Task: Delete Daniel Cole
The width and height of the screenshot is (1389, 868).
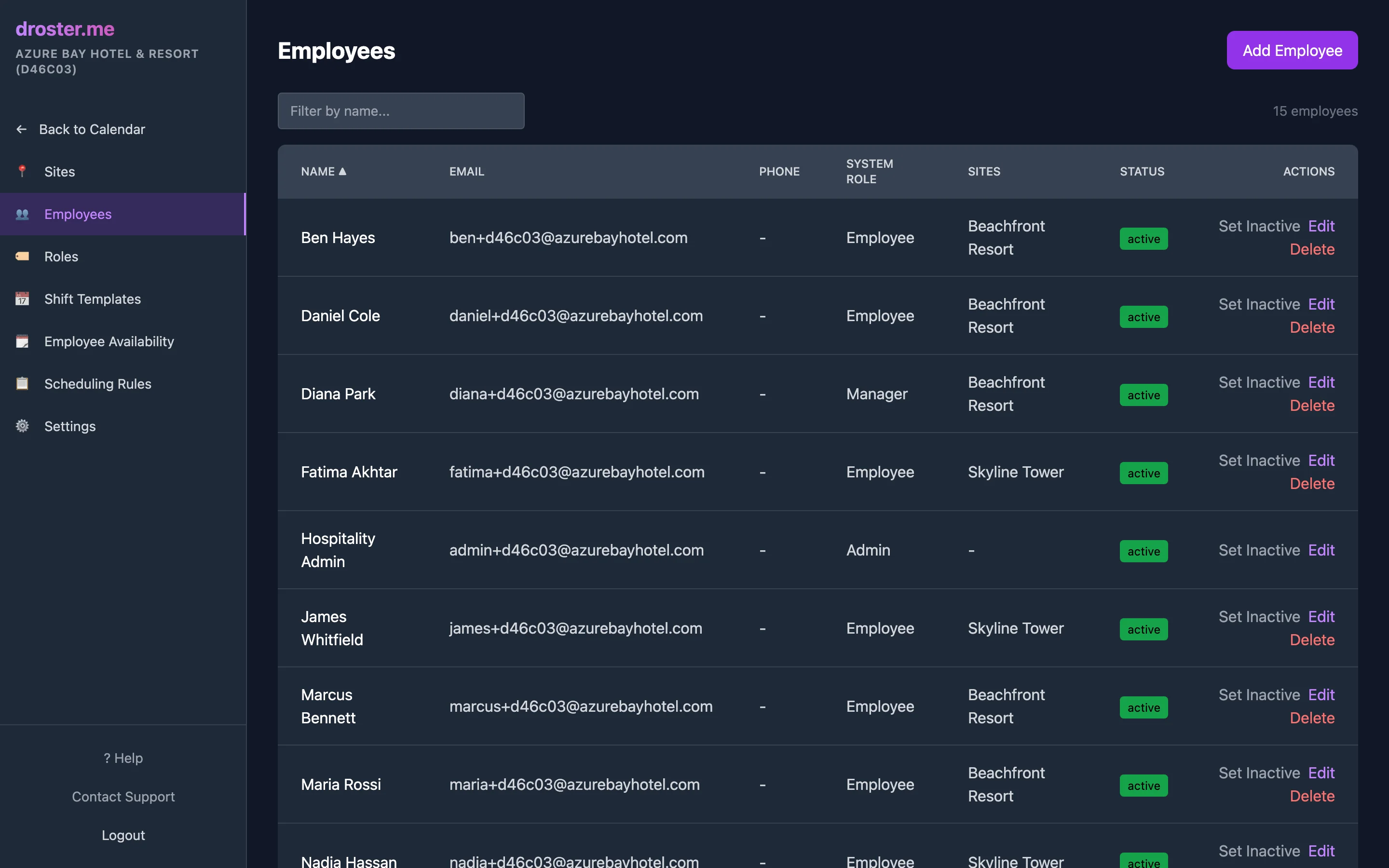Action: pyautogui.click(x=1312, y=327)
